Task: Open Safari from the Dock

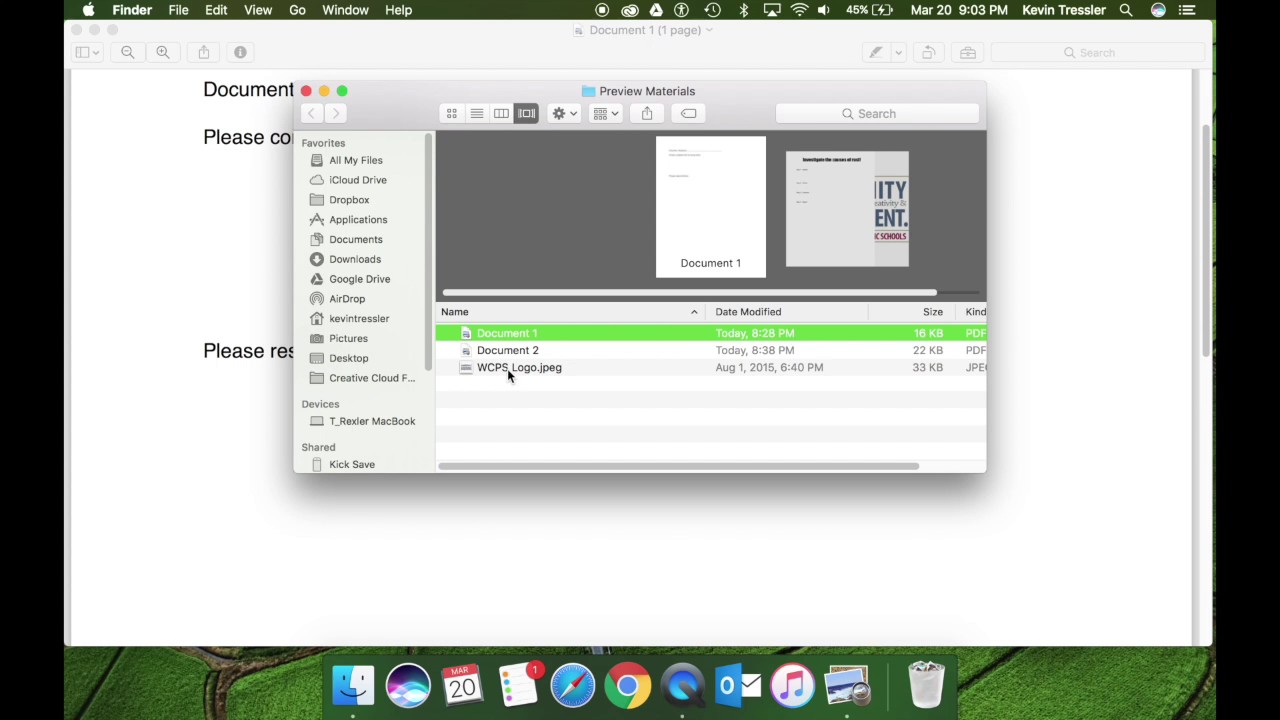Action: [573, 686]
